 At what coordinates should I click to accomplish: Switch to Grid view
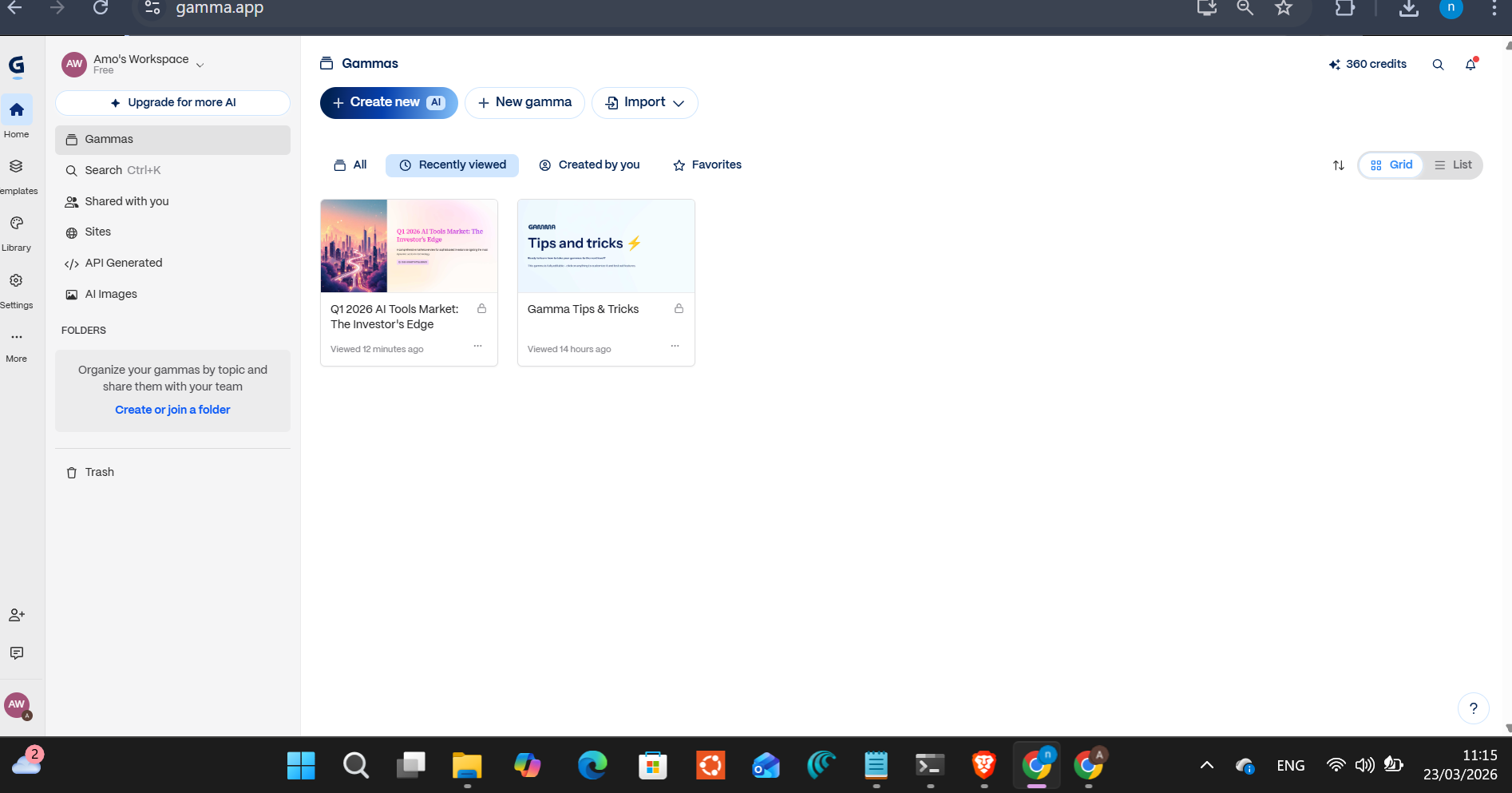tap(1391, 165)
